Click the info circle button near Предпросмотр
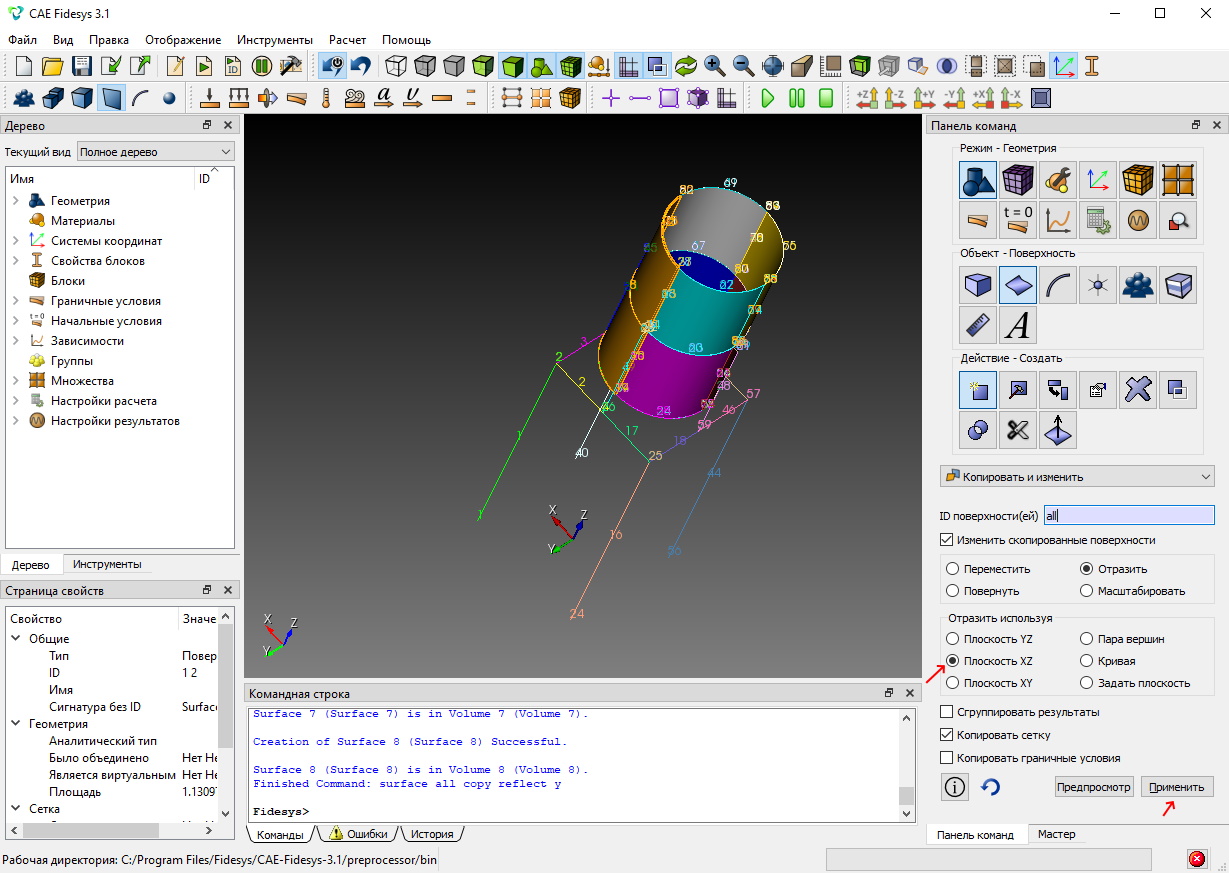 (x=955, y=787)
